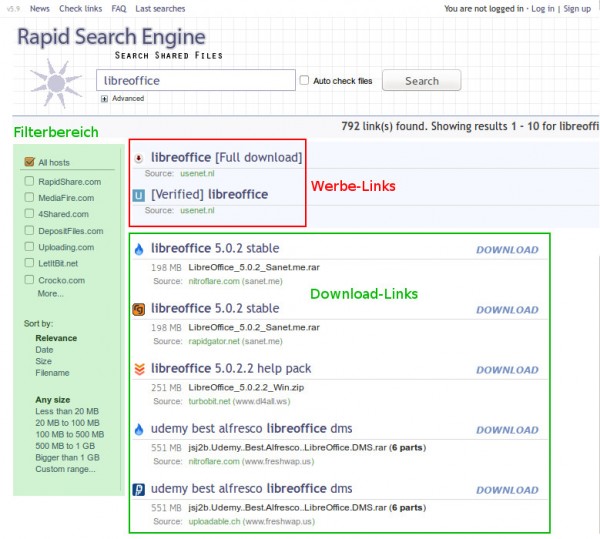Open the Custom range... size filter
This screenshot has width=600, height=539.
(x=64, y=469)
